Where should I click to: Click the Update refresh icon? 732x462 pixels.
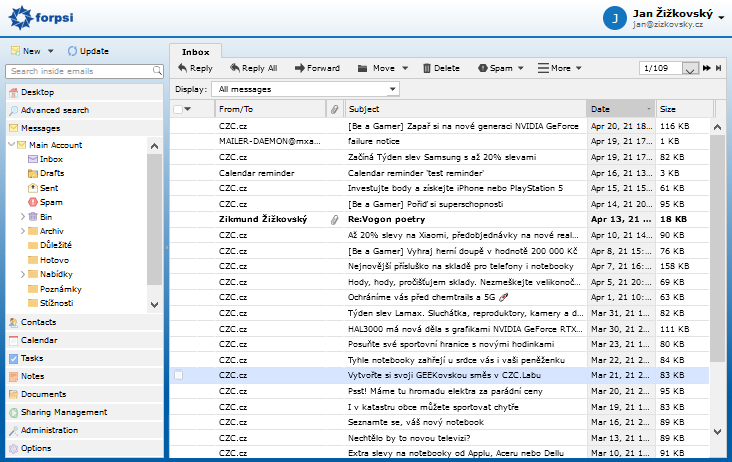click(x=72, y=51)
